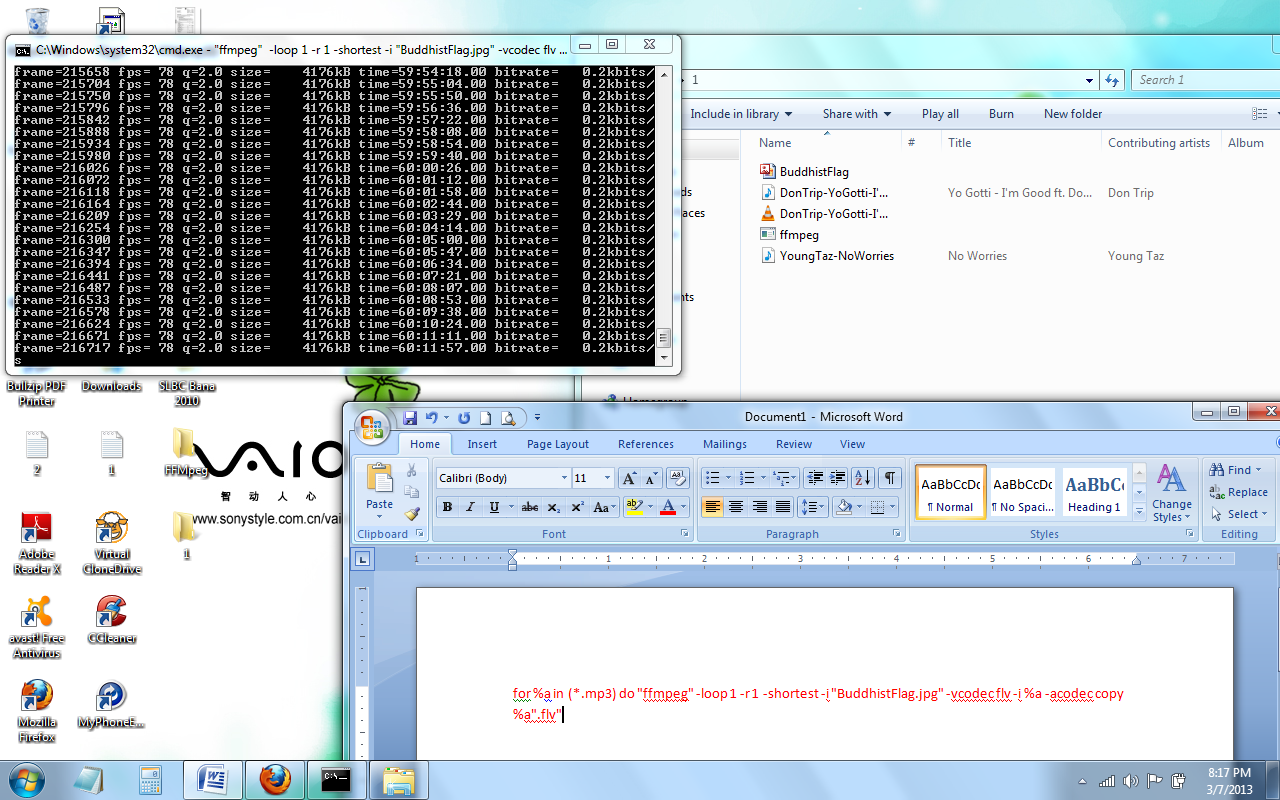Click Burn in Explorer toolbar

[1001, 114]
